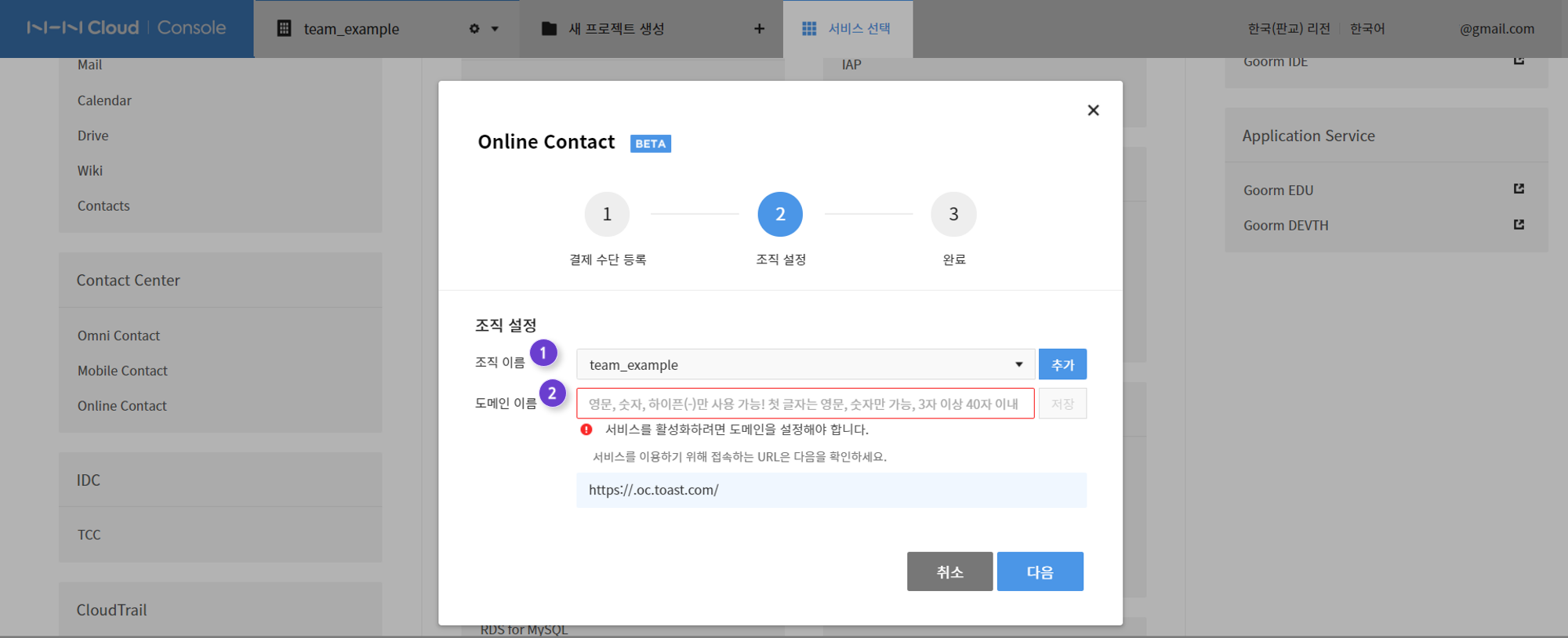The image size is (1568, 638).
Task: Click the IAP service item
Action: tap(851, 65)
